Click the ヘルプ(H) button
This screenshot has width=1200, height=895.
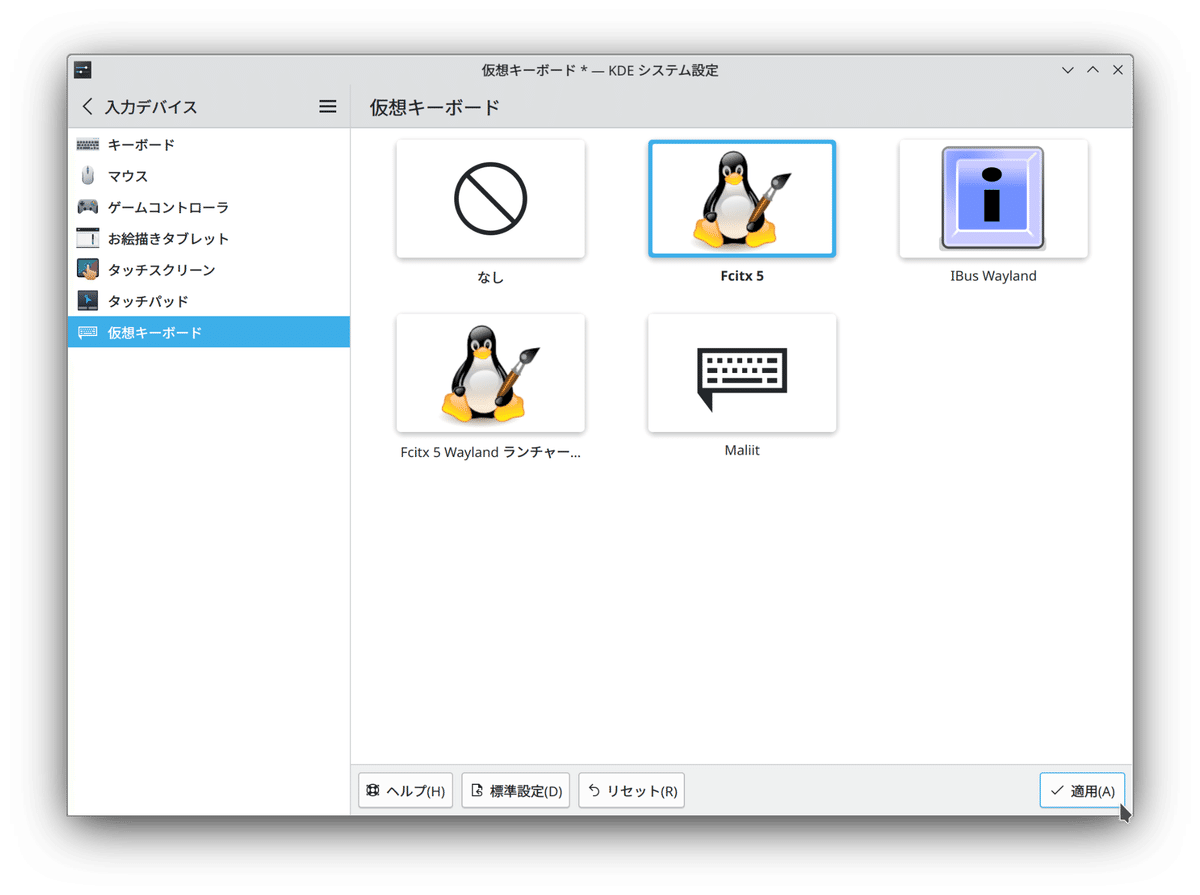[x=406, y=790]
